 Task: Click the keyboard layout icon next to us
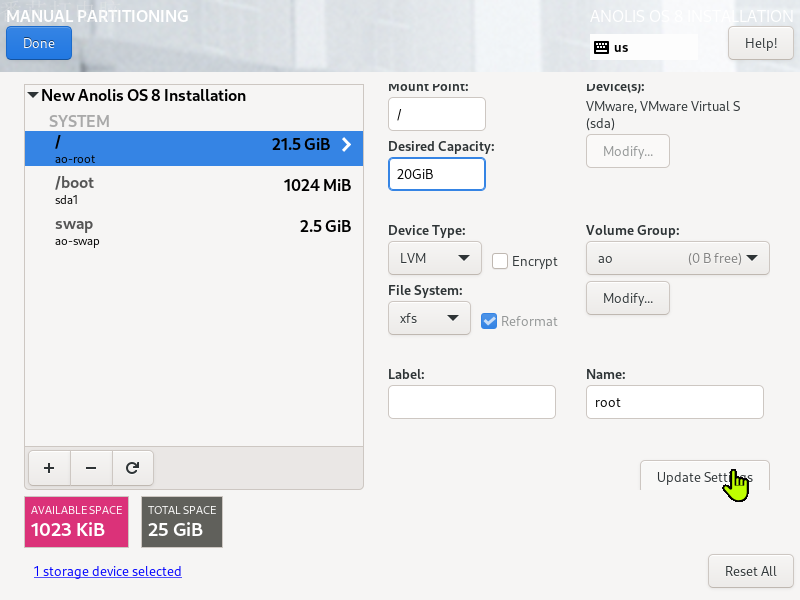point(602,47)
